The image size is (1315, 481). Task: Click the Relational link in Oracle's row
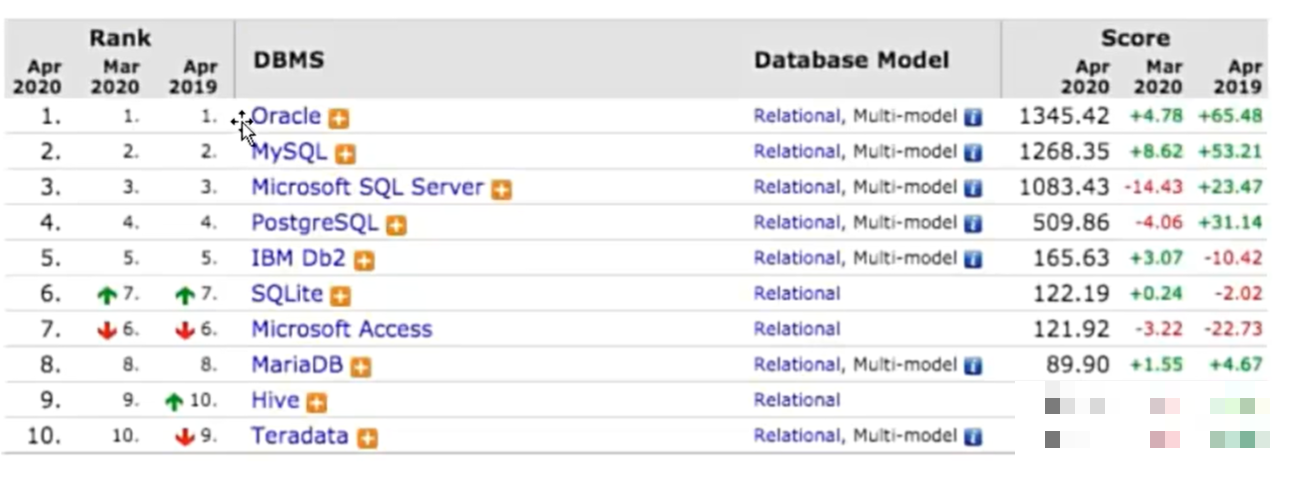pos(797,116)
